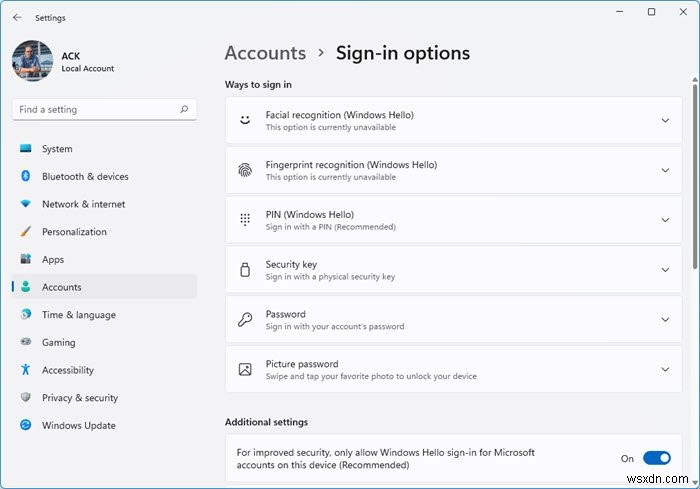The height and width of the screenshot is (489, 700).
Task: Expand the Security key chevron
Action: pos(665,270)
